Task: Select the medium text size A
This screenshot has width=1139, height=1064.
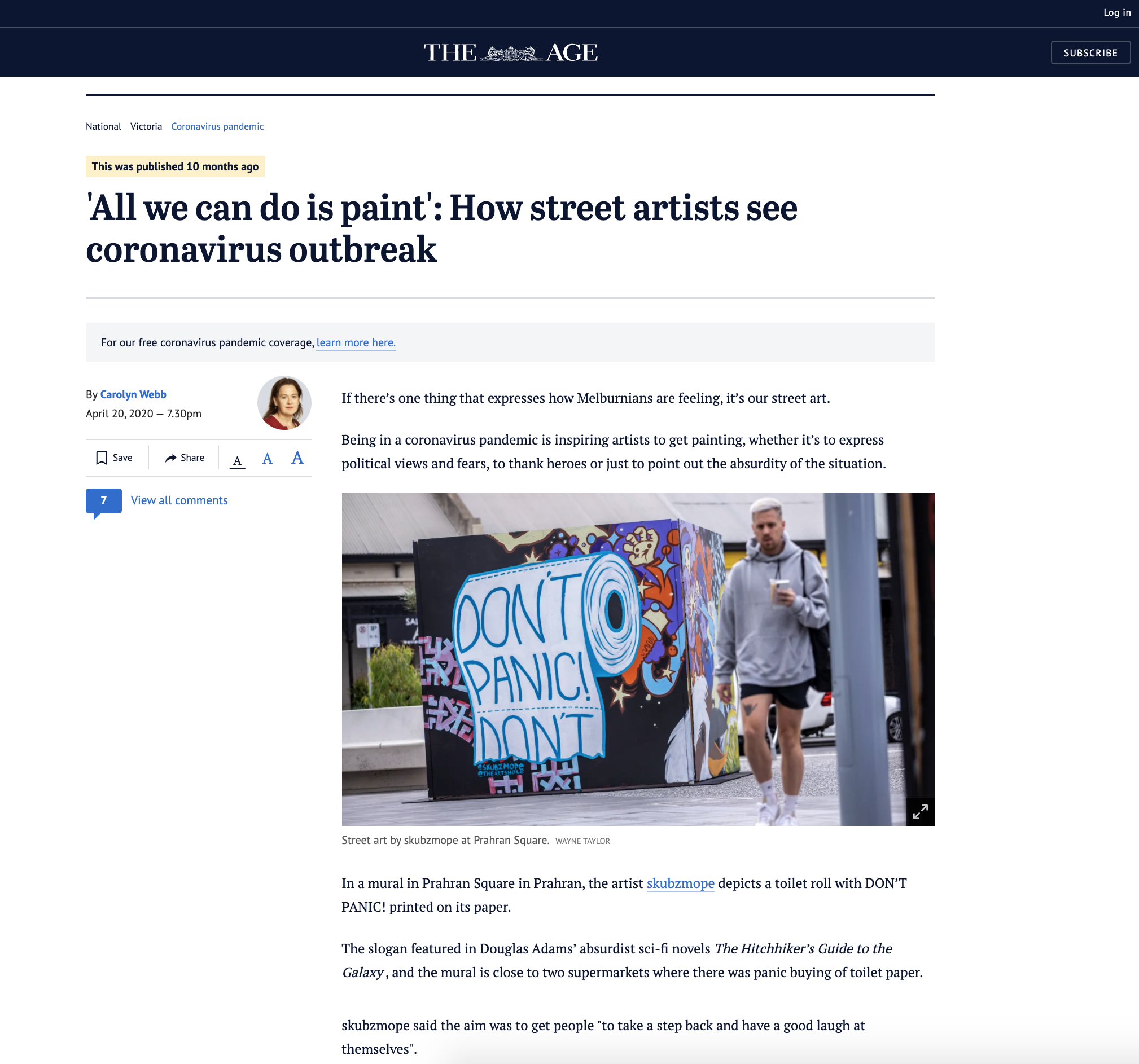Action: 267,459
